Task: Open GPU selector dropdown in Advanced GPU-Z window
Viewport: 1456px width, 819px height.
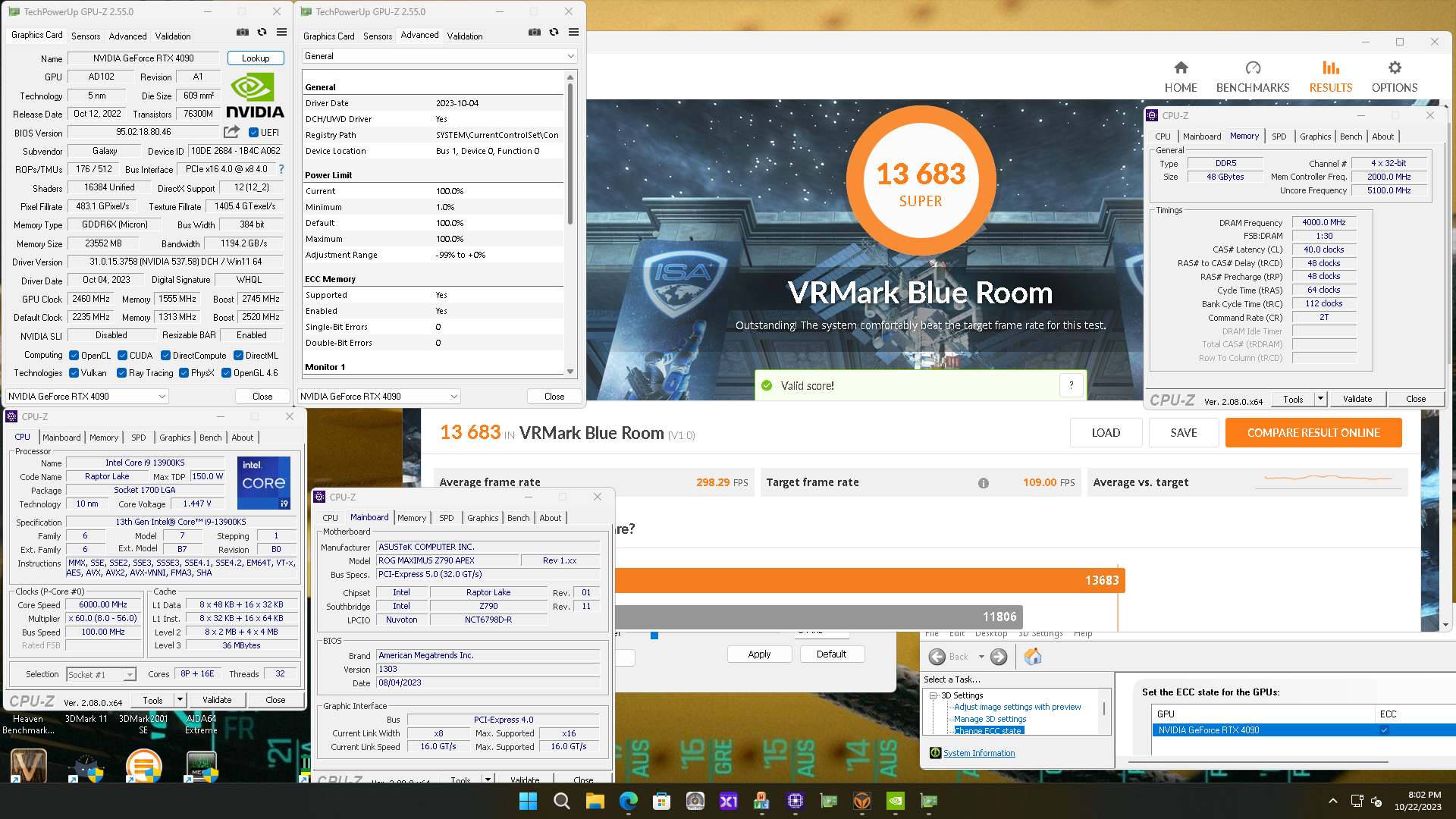Action: pos(378,397)
